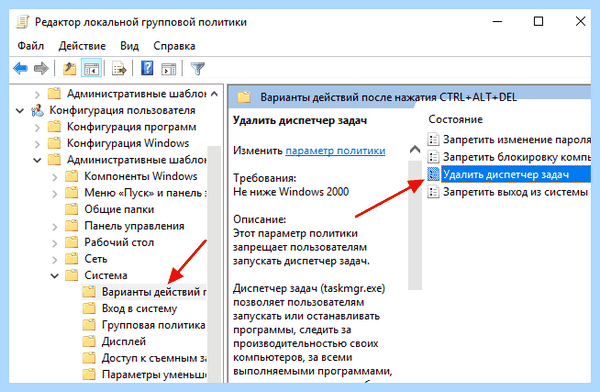Click folder icon beside Дисплей
This screenshot has width=600, height=392.
coord(89,341)
